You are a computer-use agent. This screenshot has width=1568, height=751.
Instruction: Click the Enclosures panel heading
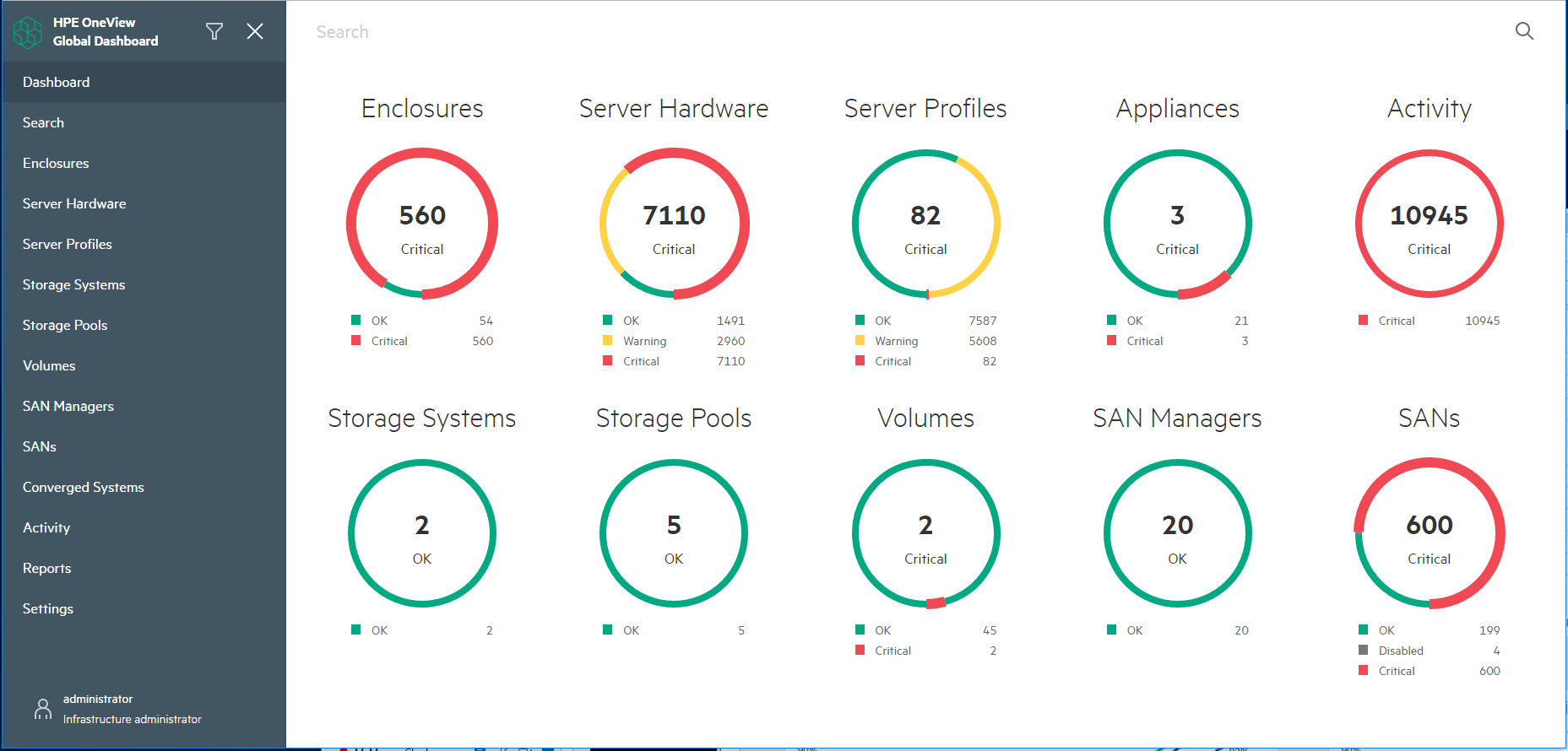tap(422, 109)
